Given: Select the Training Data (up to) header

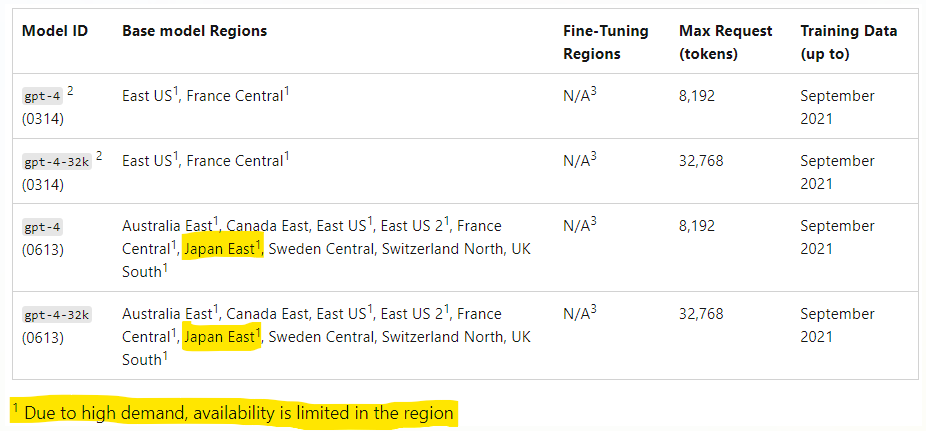Looking at the screenshot, I should point(849,42).
